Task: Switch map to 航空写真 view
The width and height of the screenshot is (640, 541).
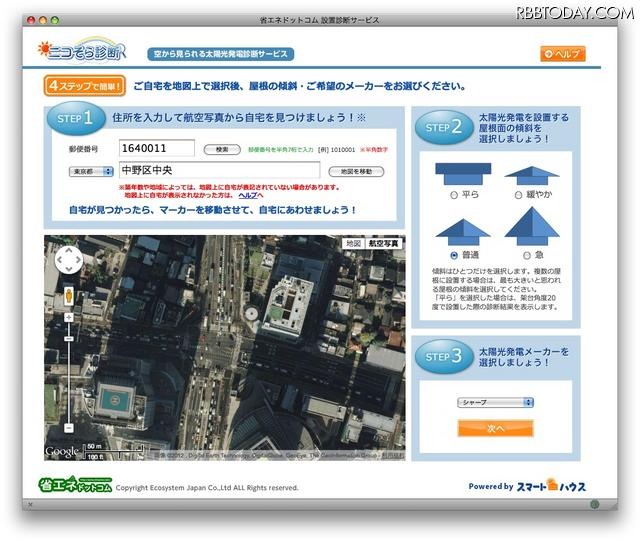Action: click(x=383, y=243)
